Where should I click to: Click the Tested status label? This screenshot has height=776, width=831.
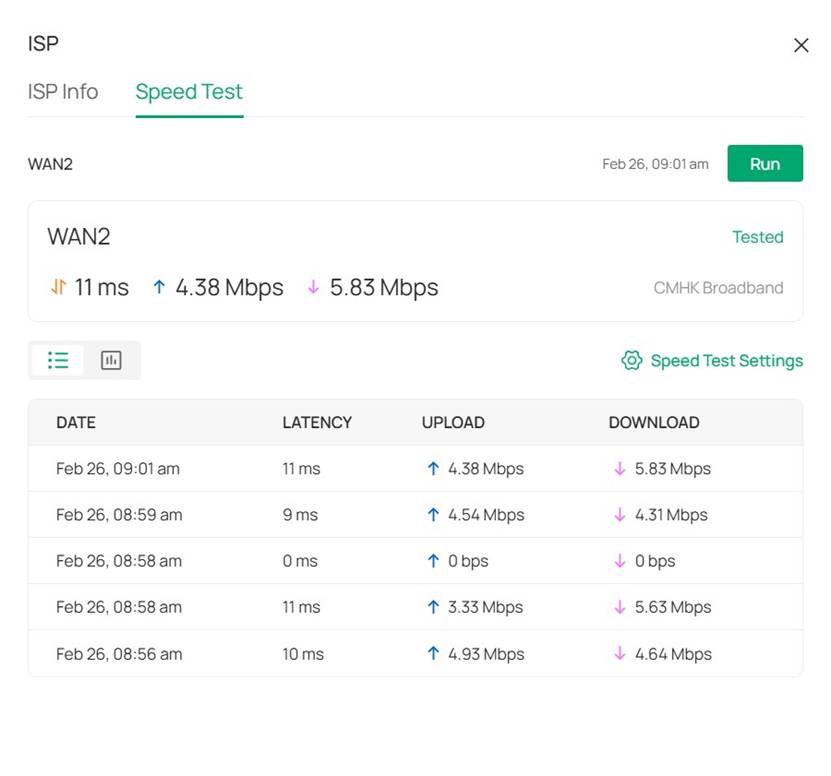[758, 237]
